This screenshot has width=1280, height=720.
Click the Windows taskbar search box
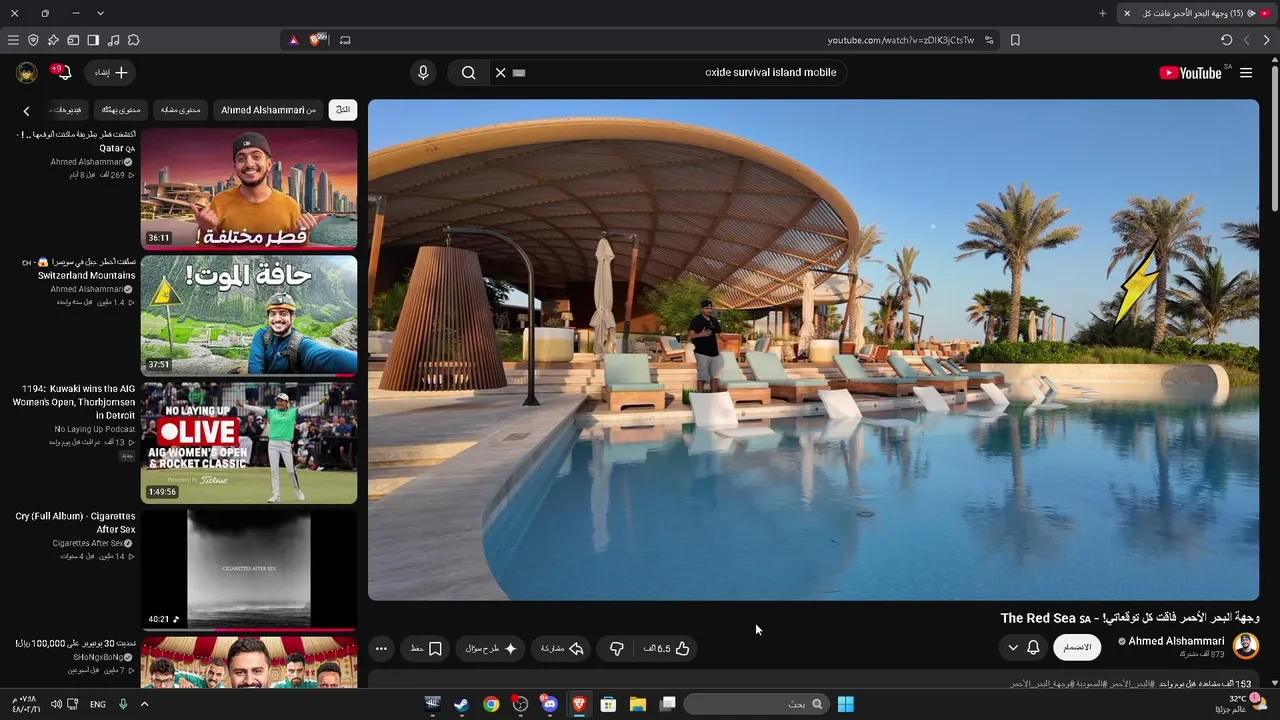pos(758,704)
